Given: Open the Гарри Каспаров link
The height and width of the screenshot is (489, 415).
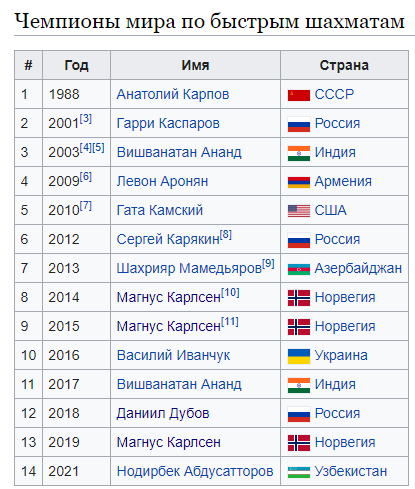Looking at the screenshot, I should click(x=168, y=123).
